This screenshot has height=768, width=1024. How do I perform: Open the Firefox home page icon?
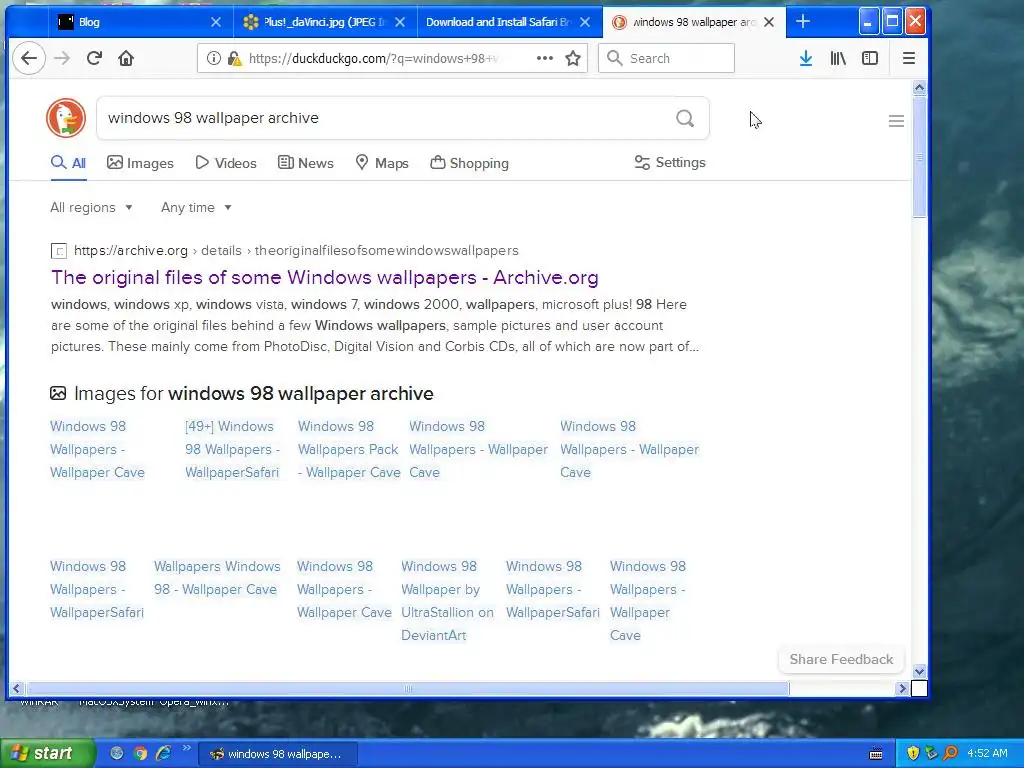coord(126,58)
